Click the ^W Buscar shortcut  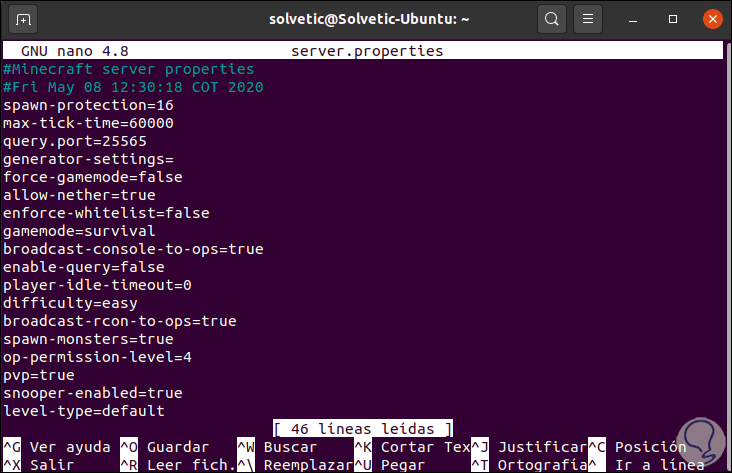[x=277, y=447]
